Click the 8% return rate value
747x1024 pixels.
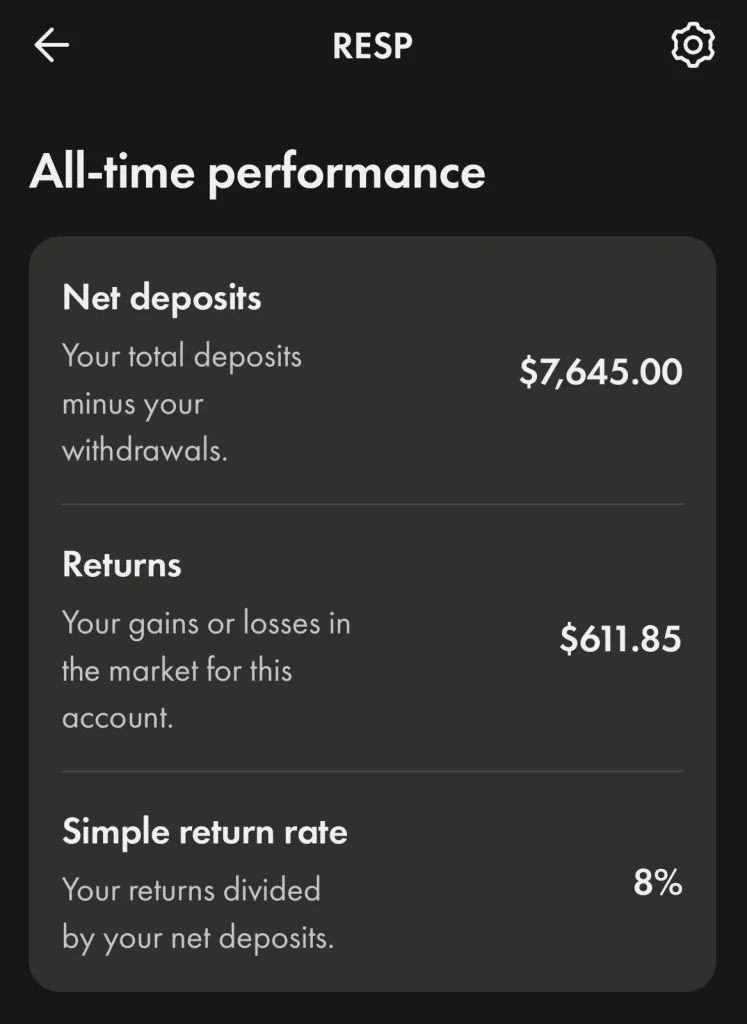[657, 883]
